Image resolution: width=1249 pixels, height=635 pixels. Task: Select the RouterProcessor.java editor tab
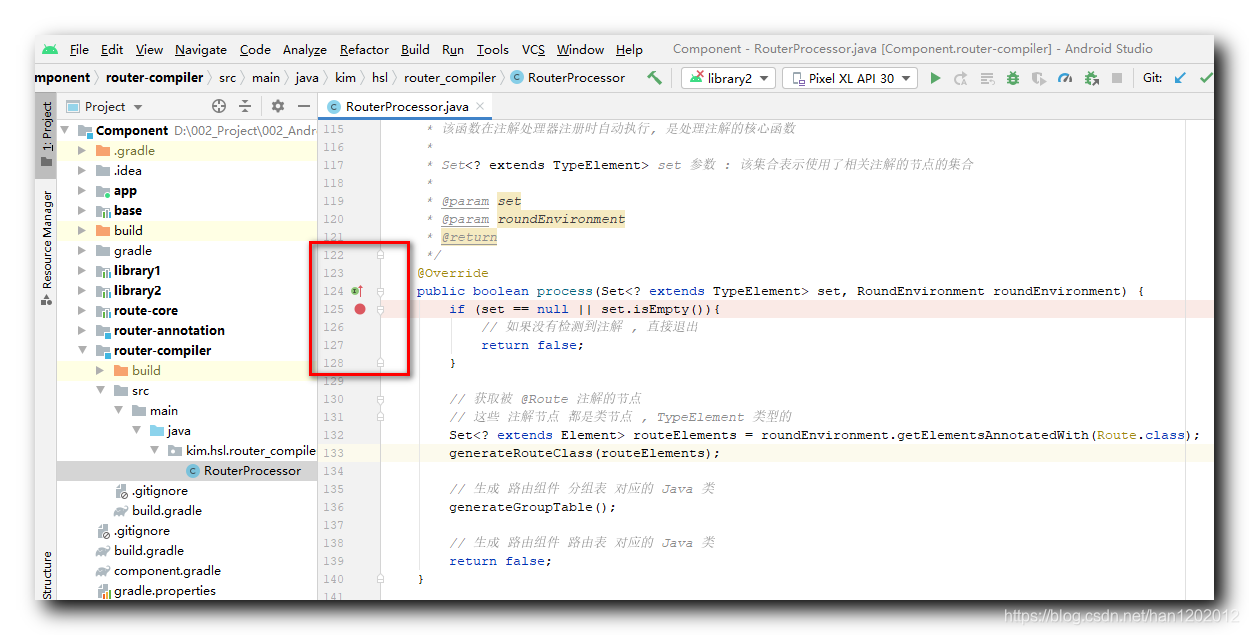pyautogui.click(x=406, y=106)
